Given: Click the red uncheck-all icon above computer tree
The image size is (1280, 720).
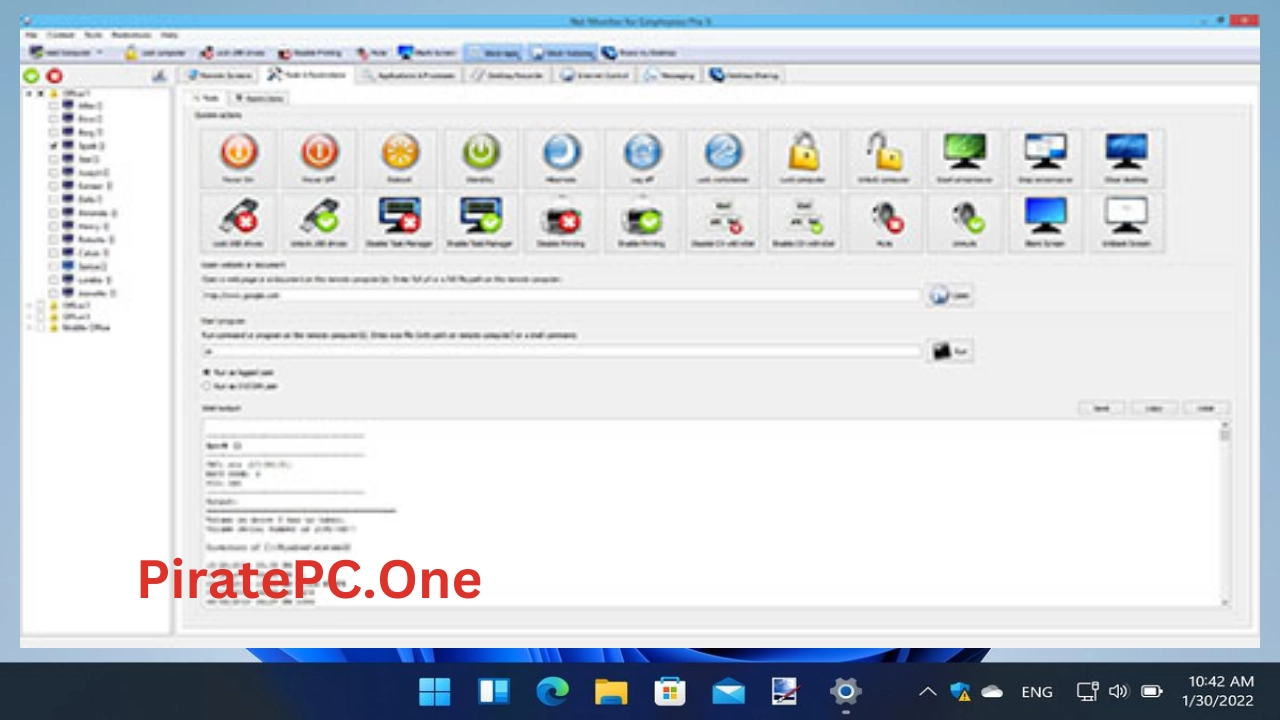Looking at the screenshot, I should tap(54, 76).
